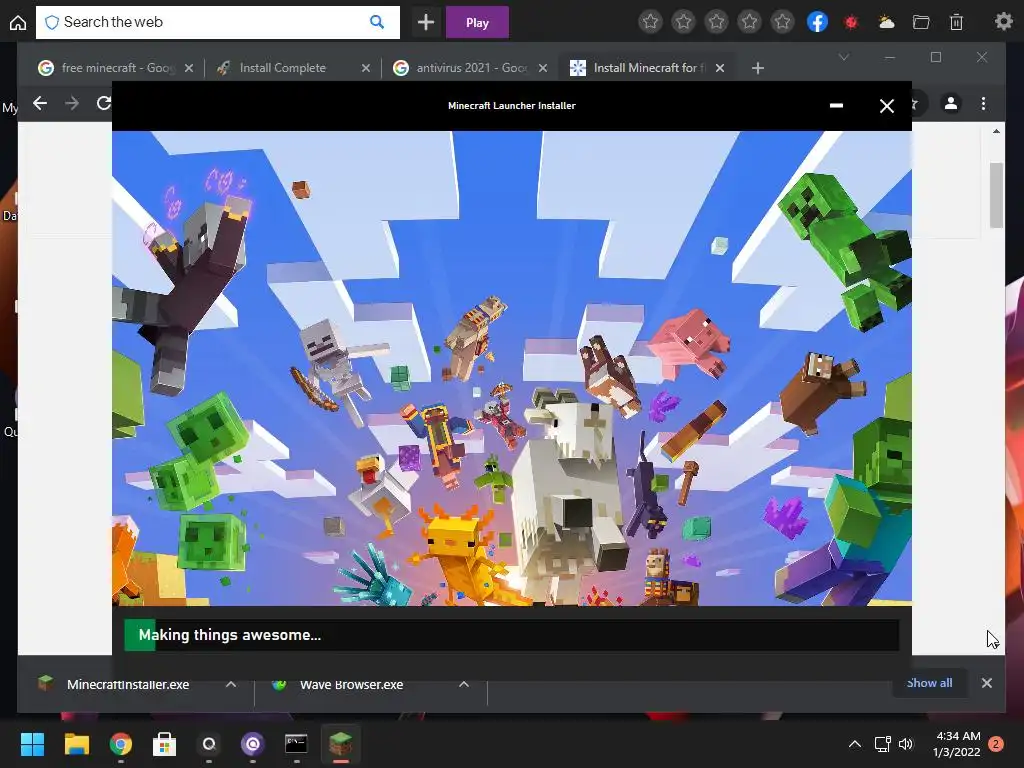Open the Chrome profile avatar icon
This screenshot has width=1024, height=768.
(951, 103)
